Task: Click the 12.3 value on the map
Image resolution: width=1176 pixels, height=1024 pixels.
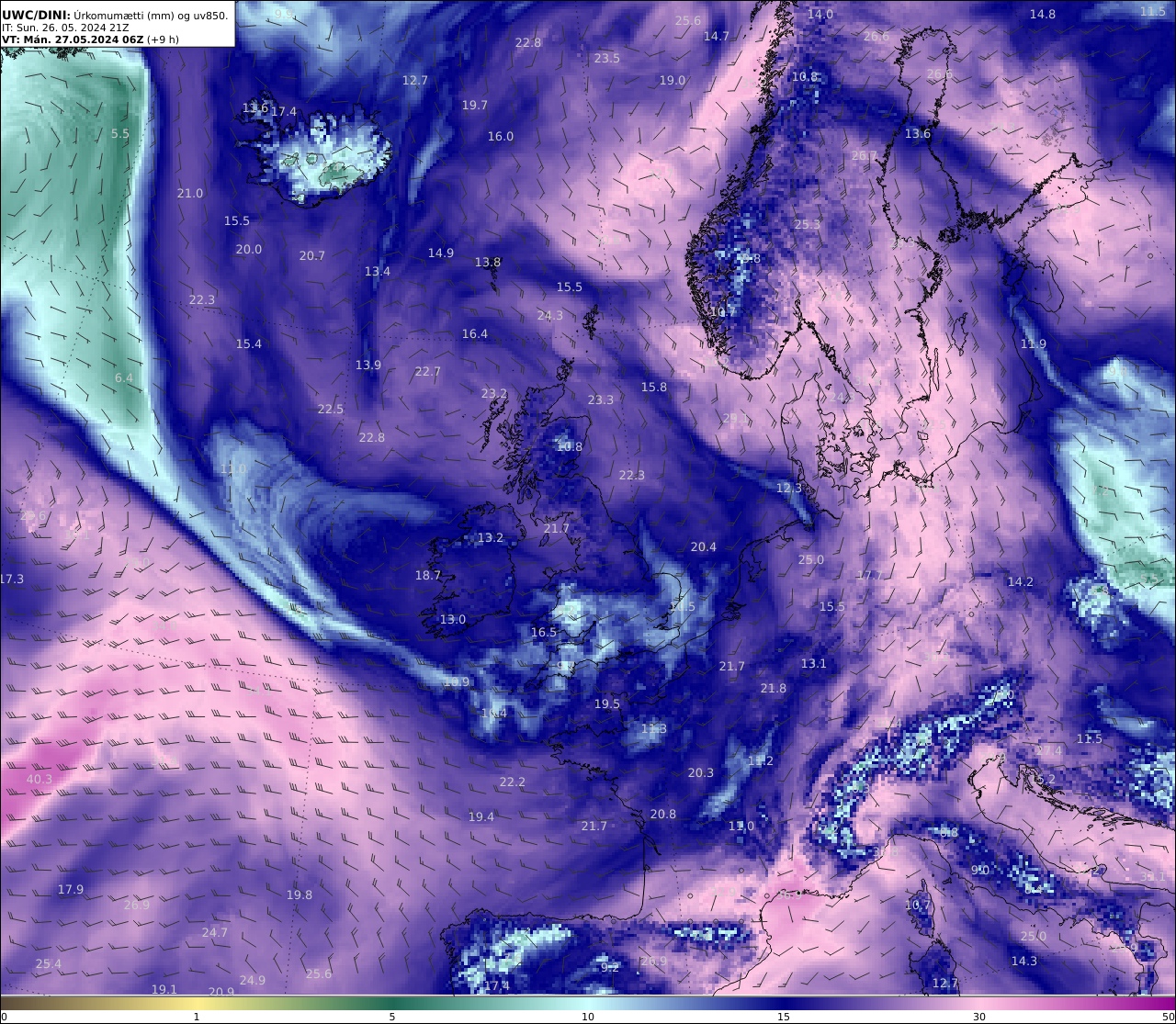Action: [x=788, y=488]
